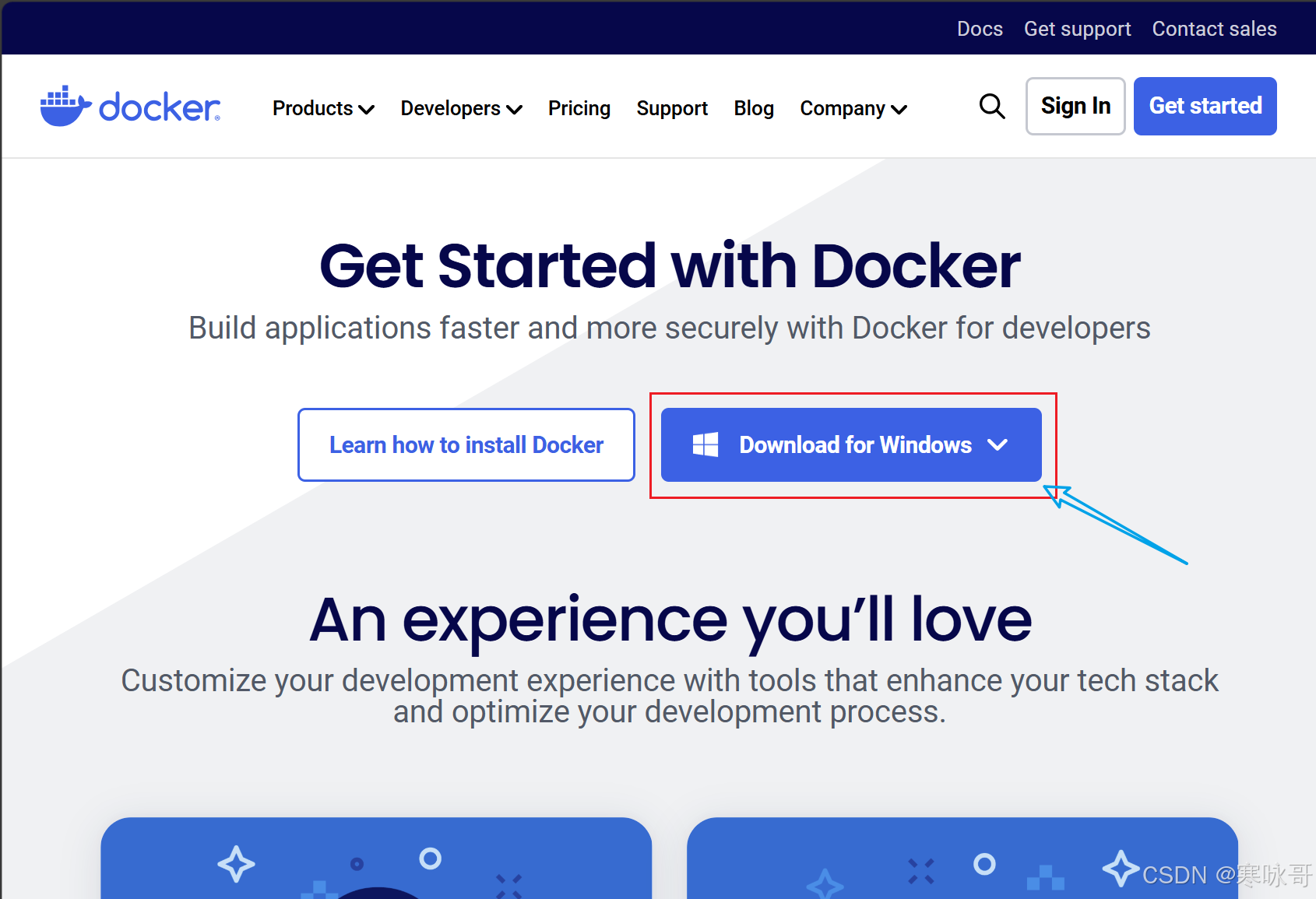Image resolution: width=1316 pixels, height=899 pixels.
Task: Open the Blog nav item
Action: coord(754,108)
